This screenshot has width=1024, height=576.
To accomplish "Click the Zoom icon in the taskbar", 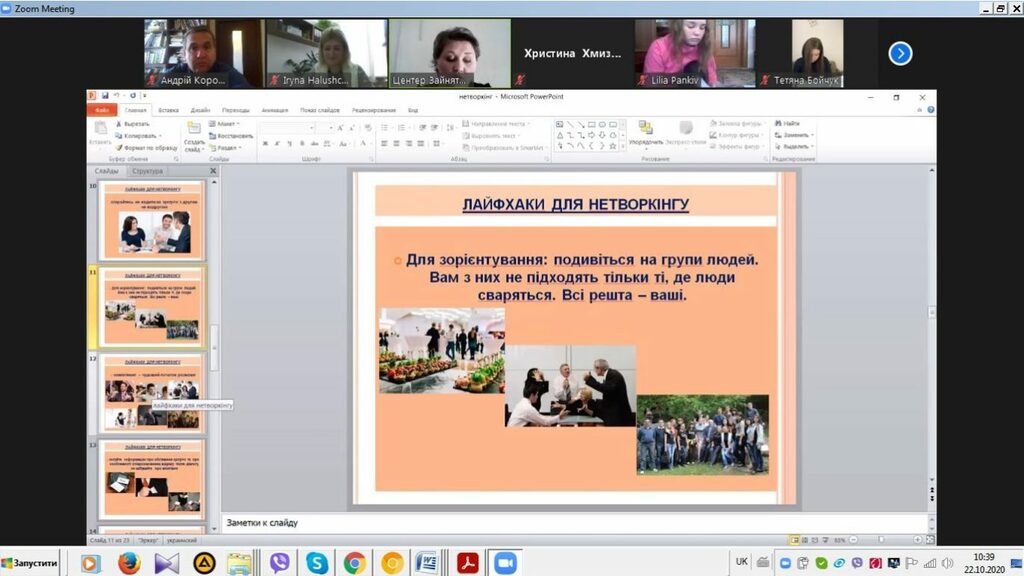I will pyautogui.click(x=505, y=563).
